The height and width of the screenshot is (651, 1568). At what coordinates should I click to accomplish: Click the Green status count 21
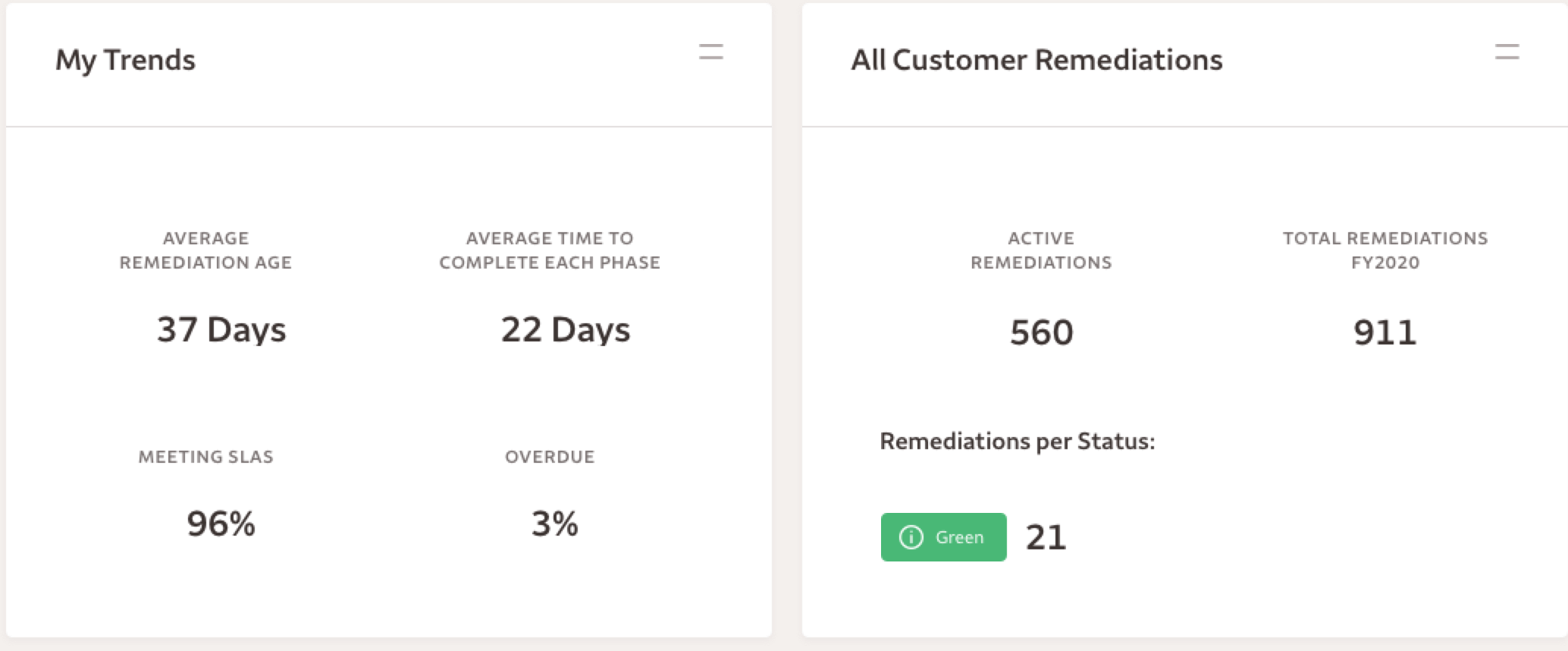click(x=1046, y=537)
